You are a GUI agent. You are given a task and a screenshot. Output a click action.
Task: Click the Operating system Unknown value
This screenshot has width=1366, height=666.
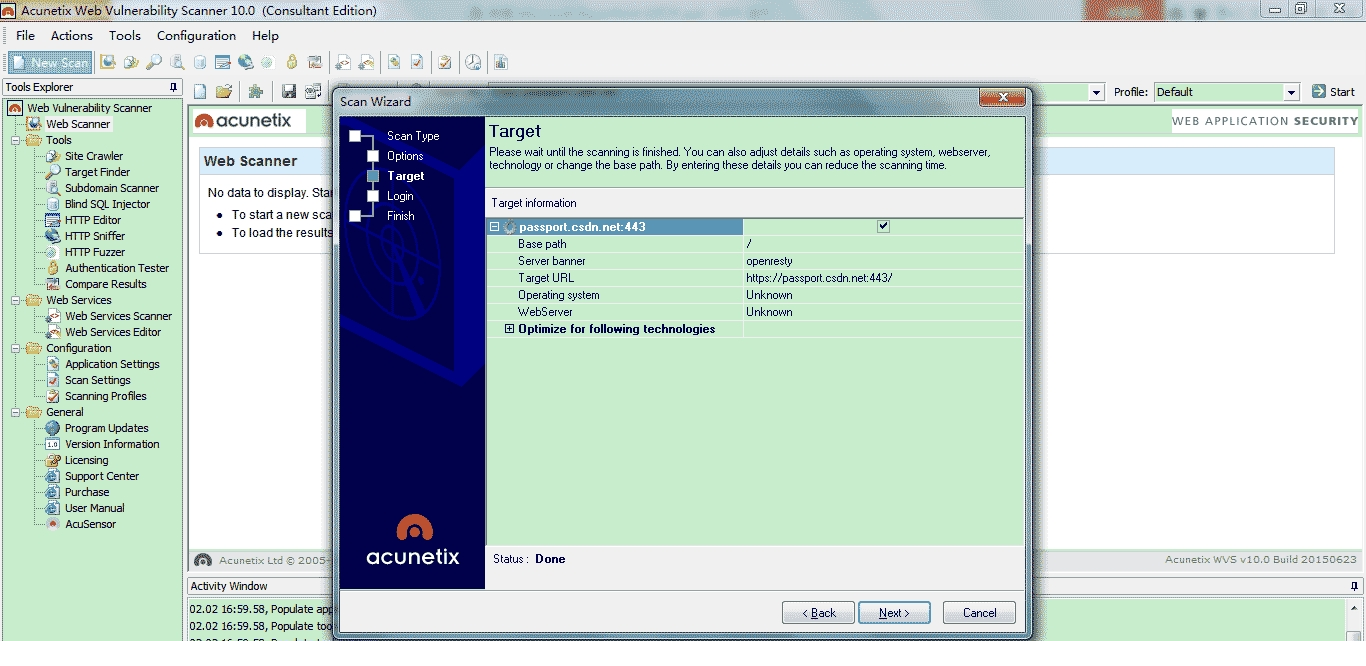click(769, 295)
